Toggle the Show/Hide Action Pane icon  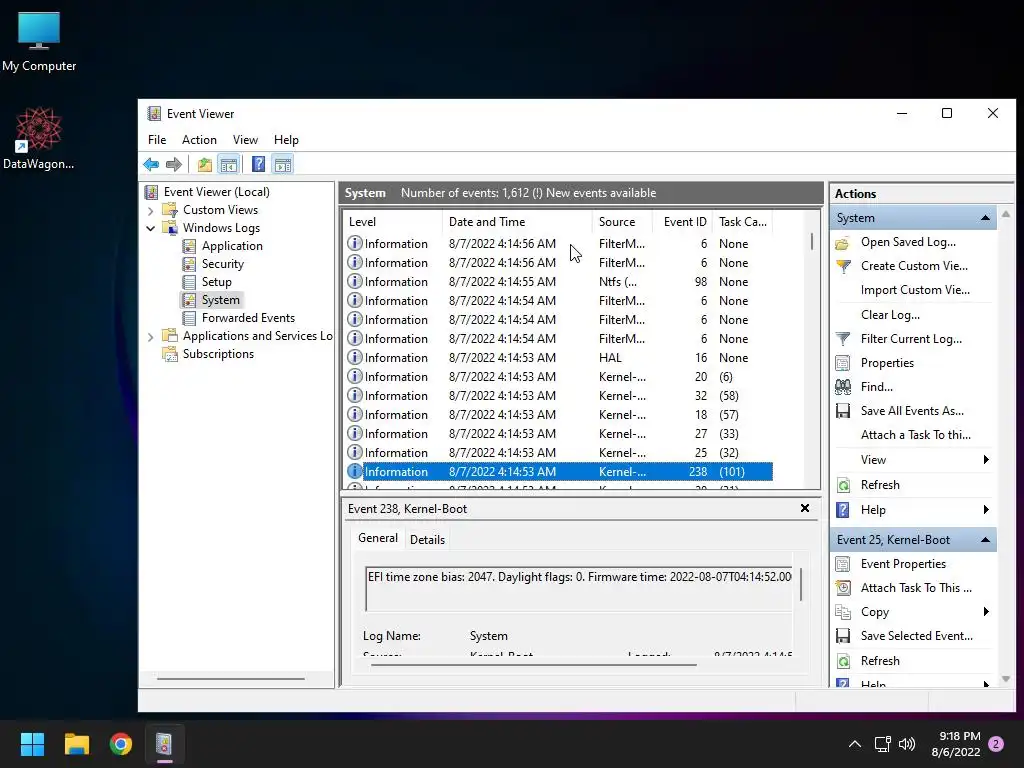(283, 165)
